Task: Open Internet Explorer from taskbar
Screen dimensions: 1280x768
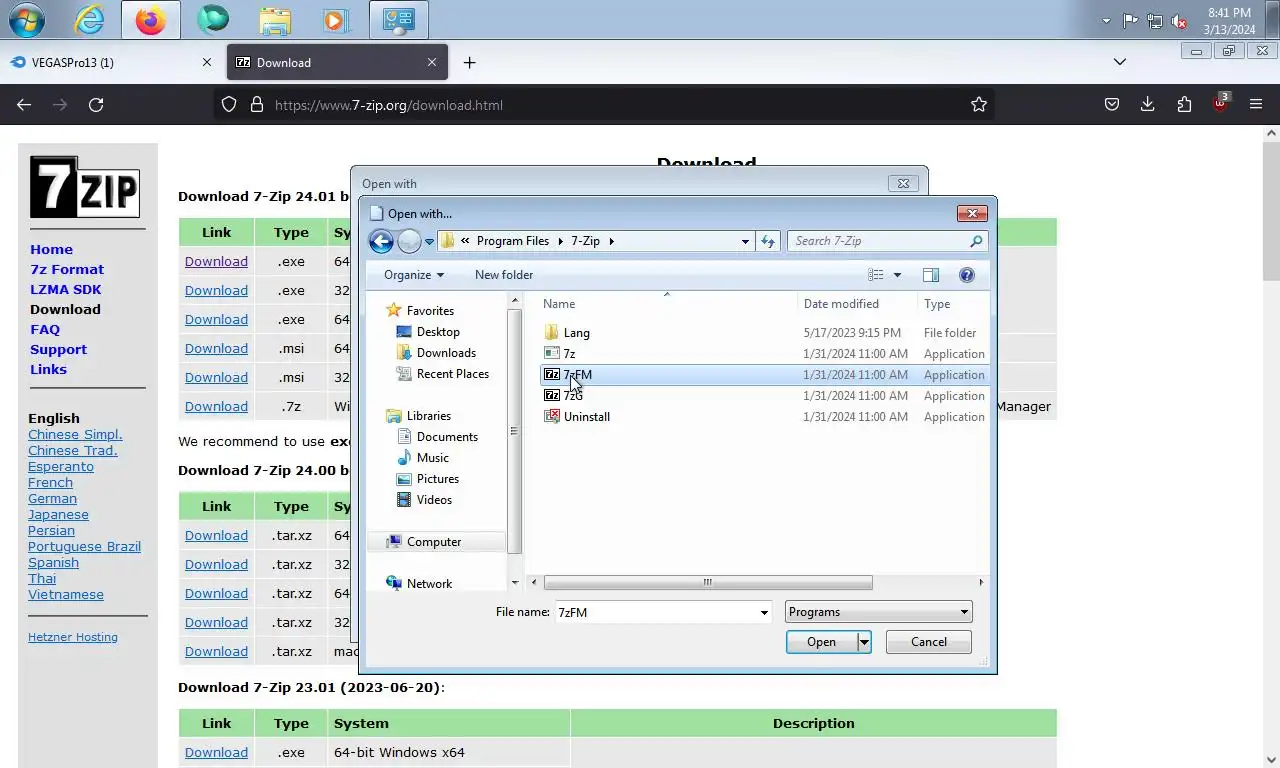Action: coord(89,20)
